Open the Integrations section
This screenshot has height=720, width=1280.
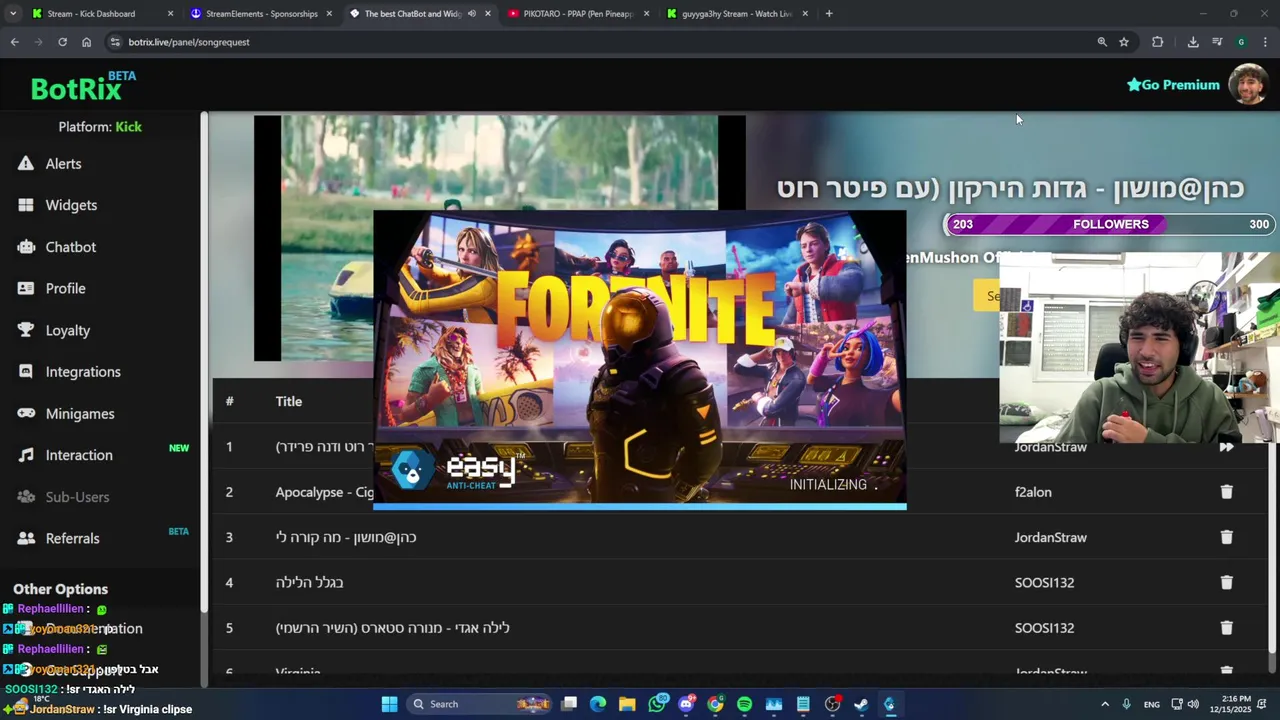click(x=83, y=372)
